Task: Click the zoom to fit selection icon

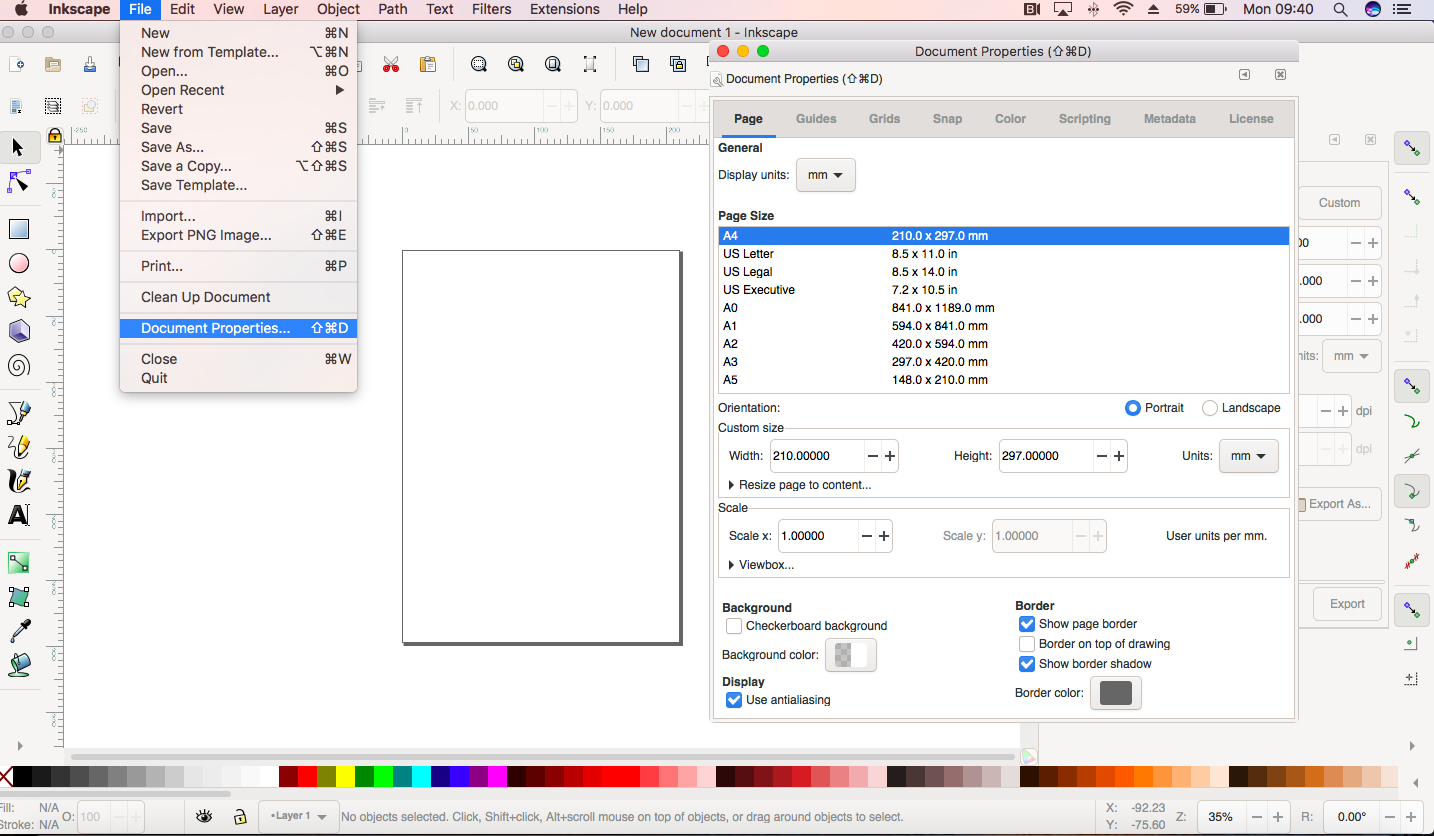Action: click(x=479, y=65)
